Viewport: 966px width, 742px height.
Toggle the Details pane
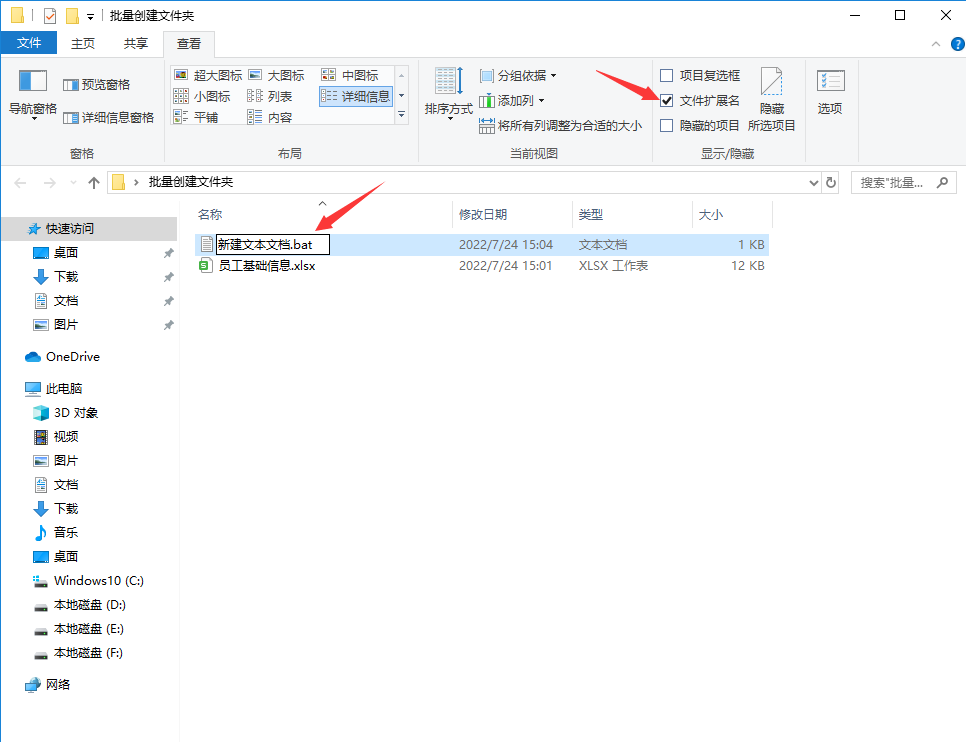pyautogui.click(x=108, y=117)
